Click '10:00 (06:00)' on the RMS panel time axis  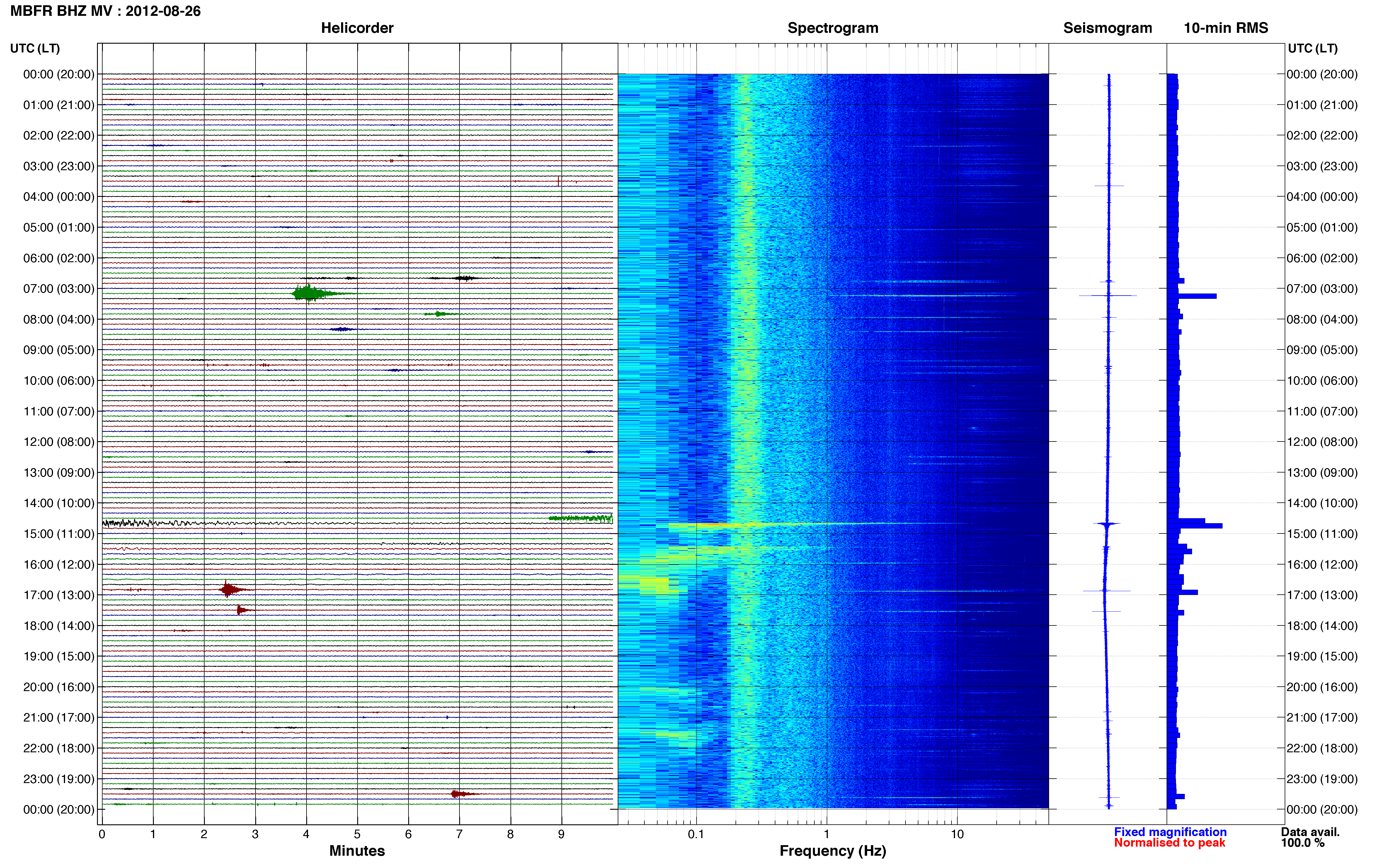(x=1322, y=381)
